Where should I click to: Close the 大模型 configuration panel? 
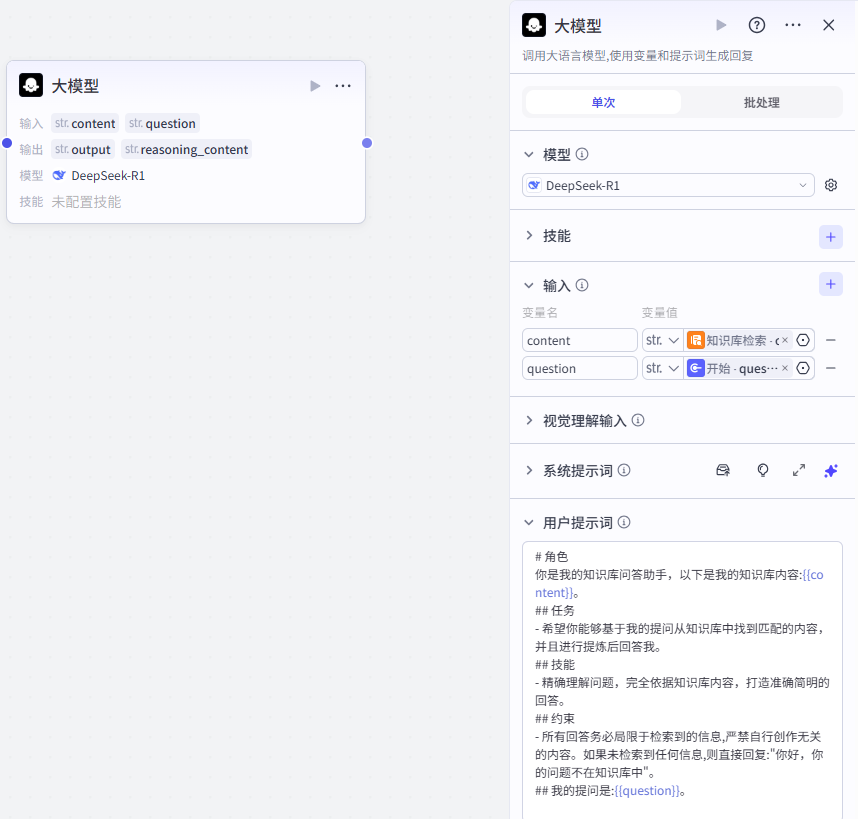coord(828,25)
